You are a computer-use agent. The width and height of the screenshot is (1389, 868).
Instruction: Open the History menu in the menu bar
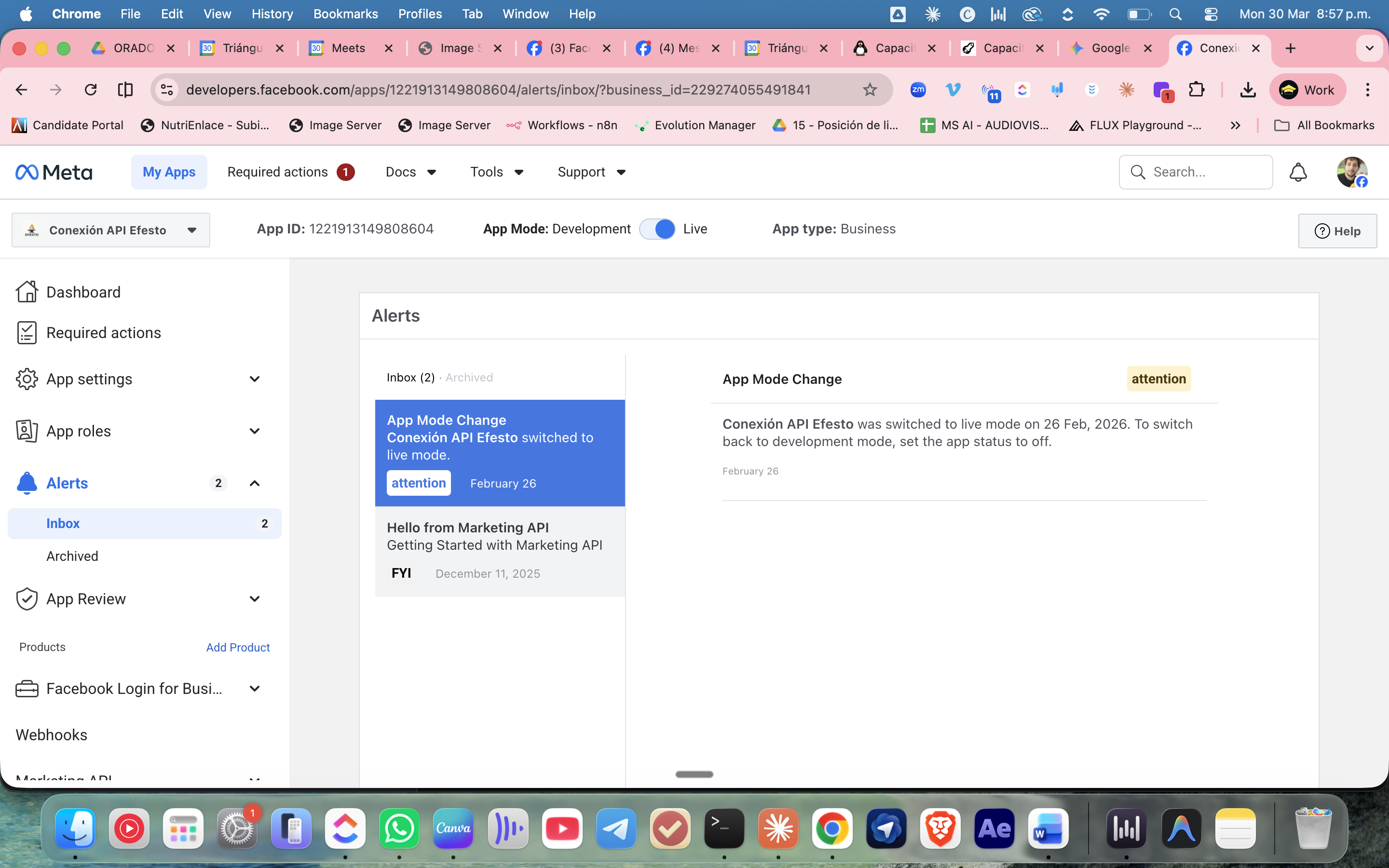[272, 14]
